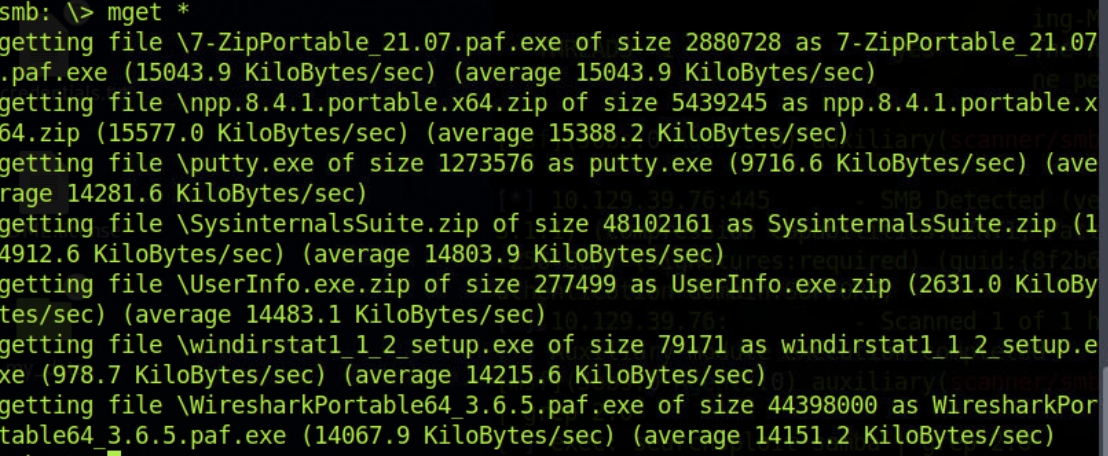Click the 'mget *' command text
This screenshot has width=1108, height=456.
tap(147, 12)
